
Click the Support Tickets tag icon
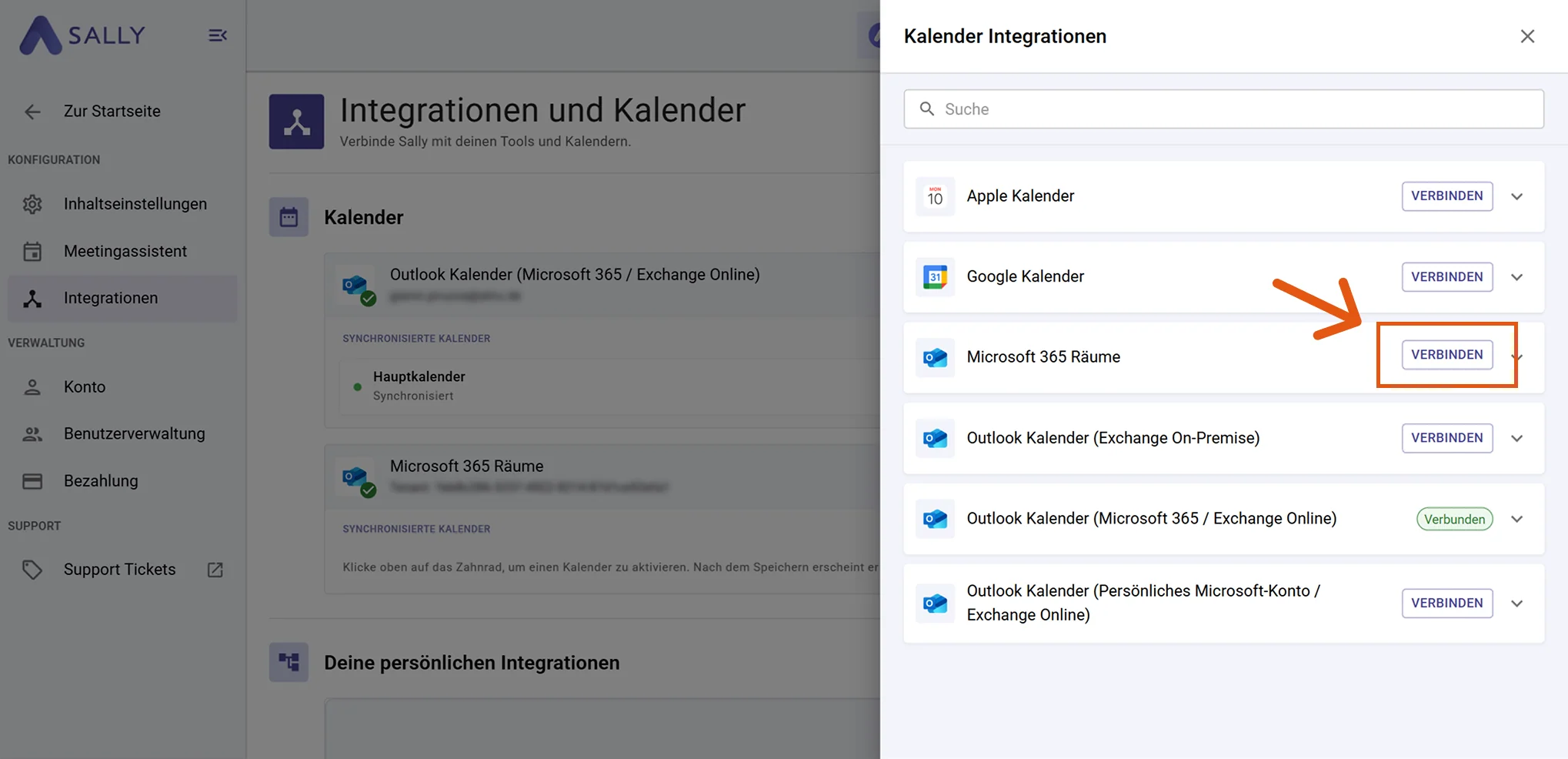pyautogui.click(x=32, y=570)
